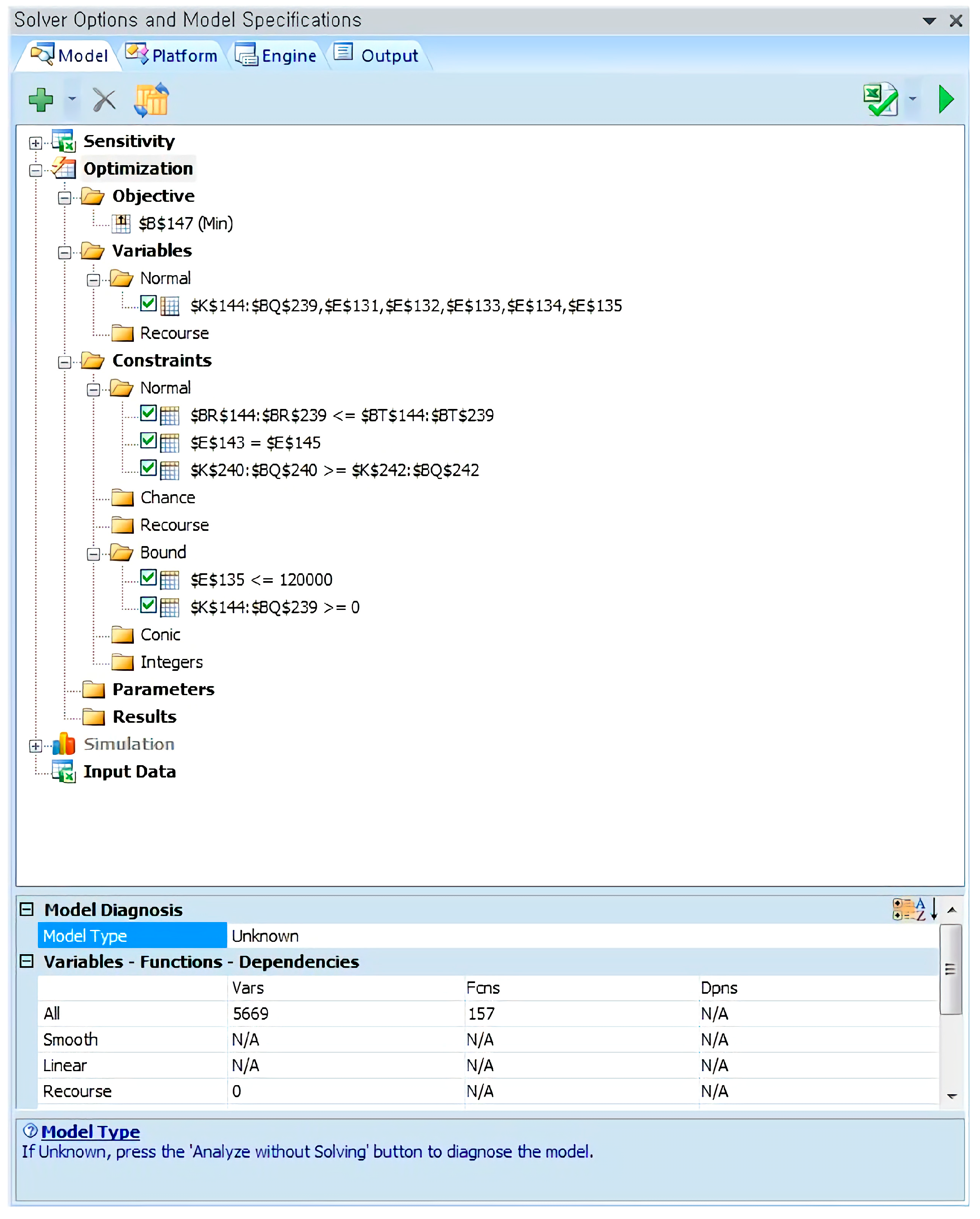The height and width of the screenshot is (1219, 980).
Task: Select the Input Data tree item
Action: [x=129, y=772]
